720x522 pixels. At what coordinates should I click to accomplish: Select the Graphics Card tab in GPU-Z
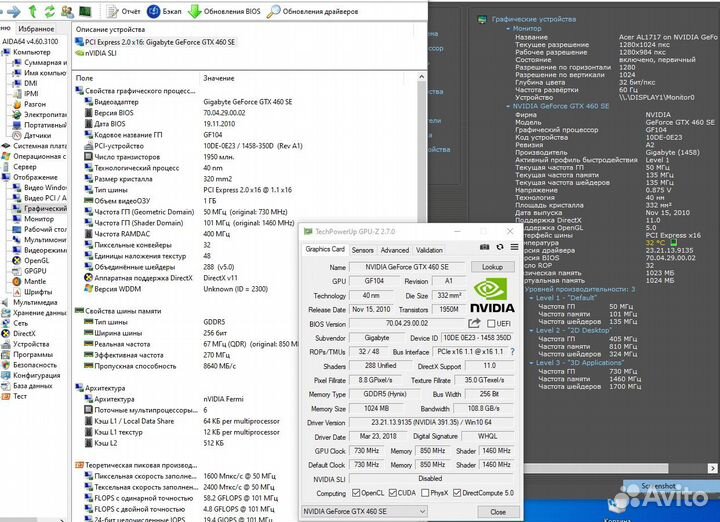pyautogui.click(x=325, y=249)
